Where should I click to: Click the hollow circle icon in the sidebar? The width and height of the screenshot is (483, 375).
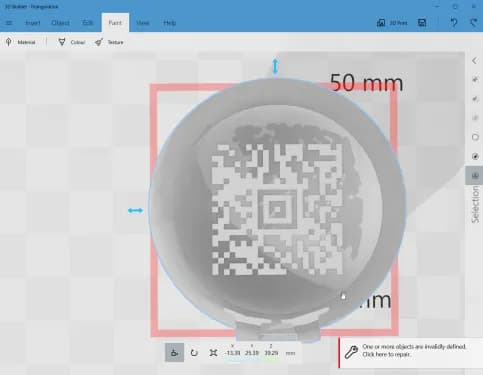(x=475, y=137)
